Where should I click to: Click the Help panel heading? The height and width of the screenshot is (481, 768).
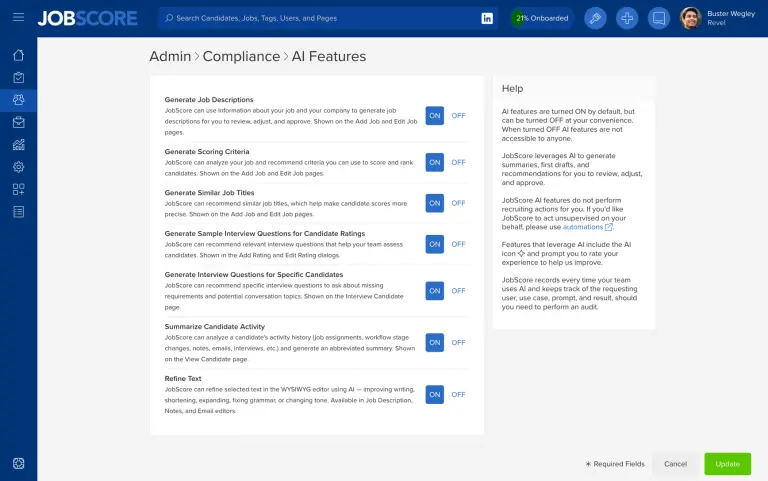click(512, 89)
